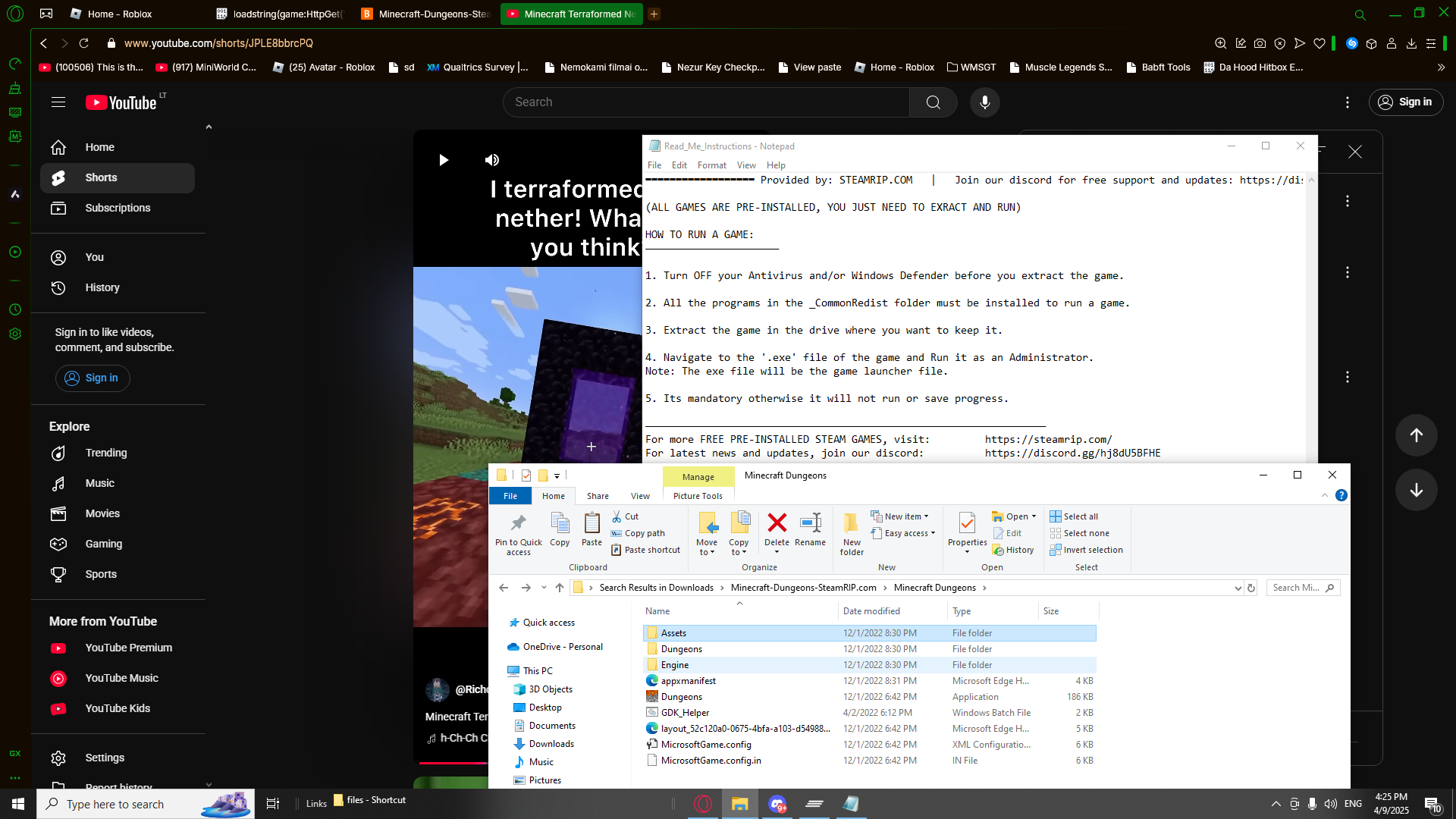Switch to Home - Roblox browser tab
Viewport: 1456px width, 819px height.
pyautogui.click(x=120, y=14)
